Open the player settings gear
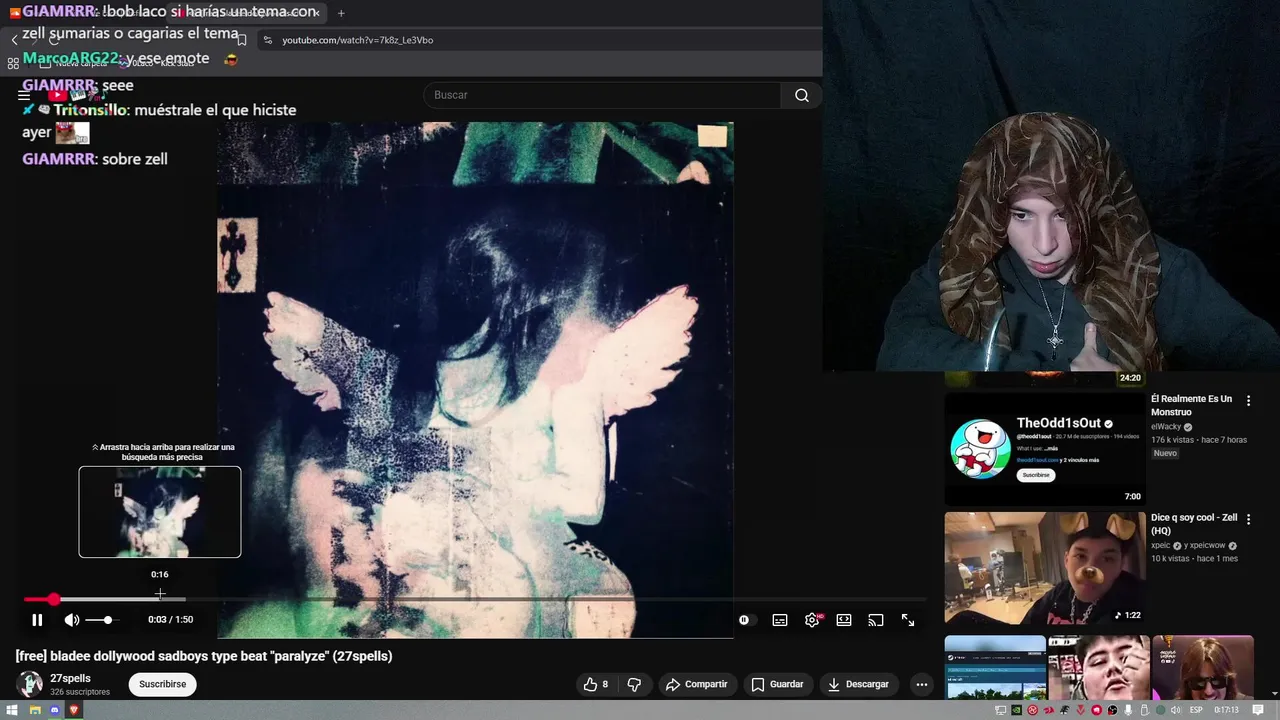 (x=812, y=620)
